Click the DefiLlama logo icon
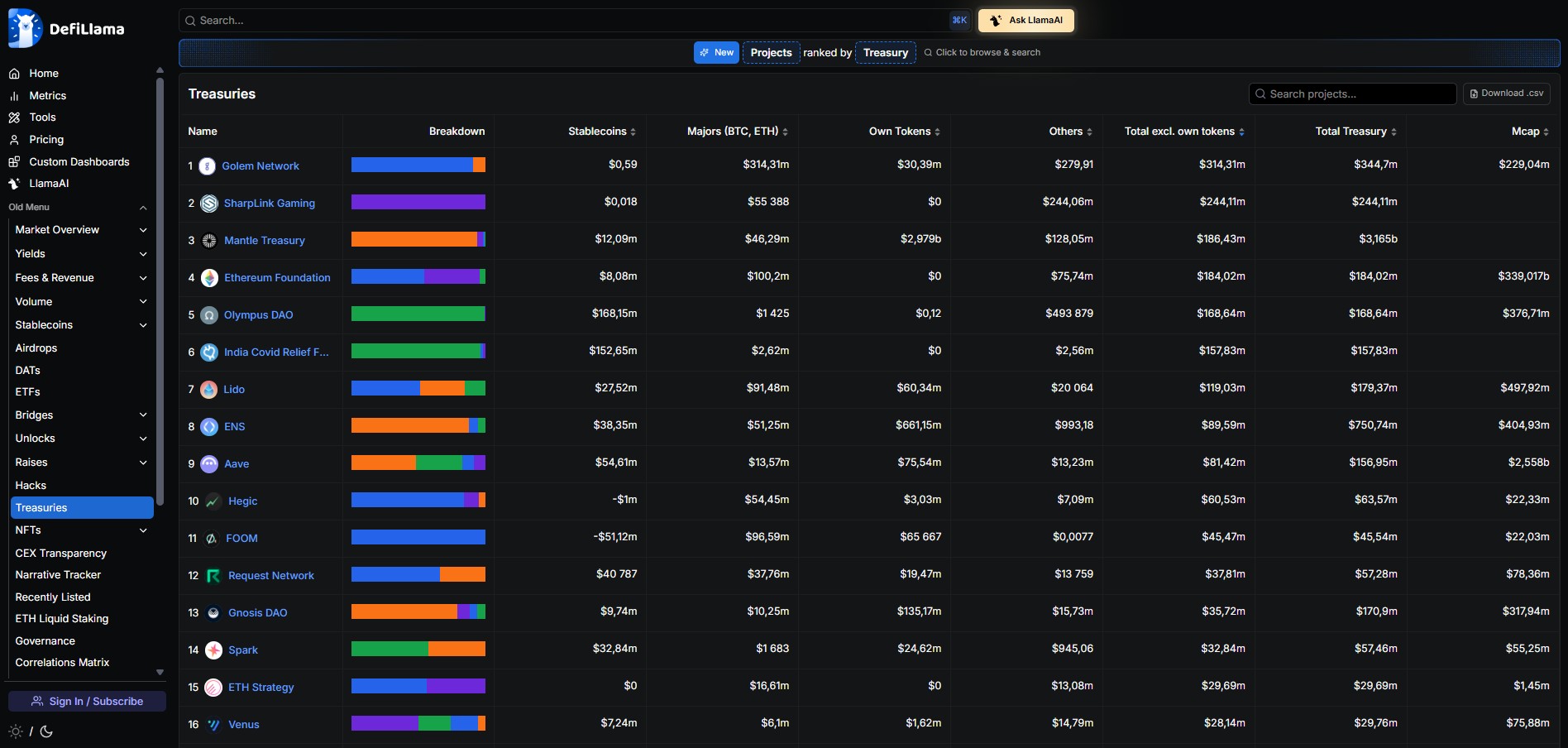Screen dimensions: 1568x748 pos(25,29)
